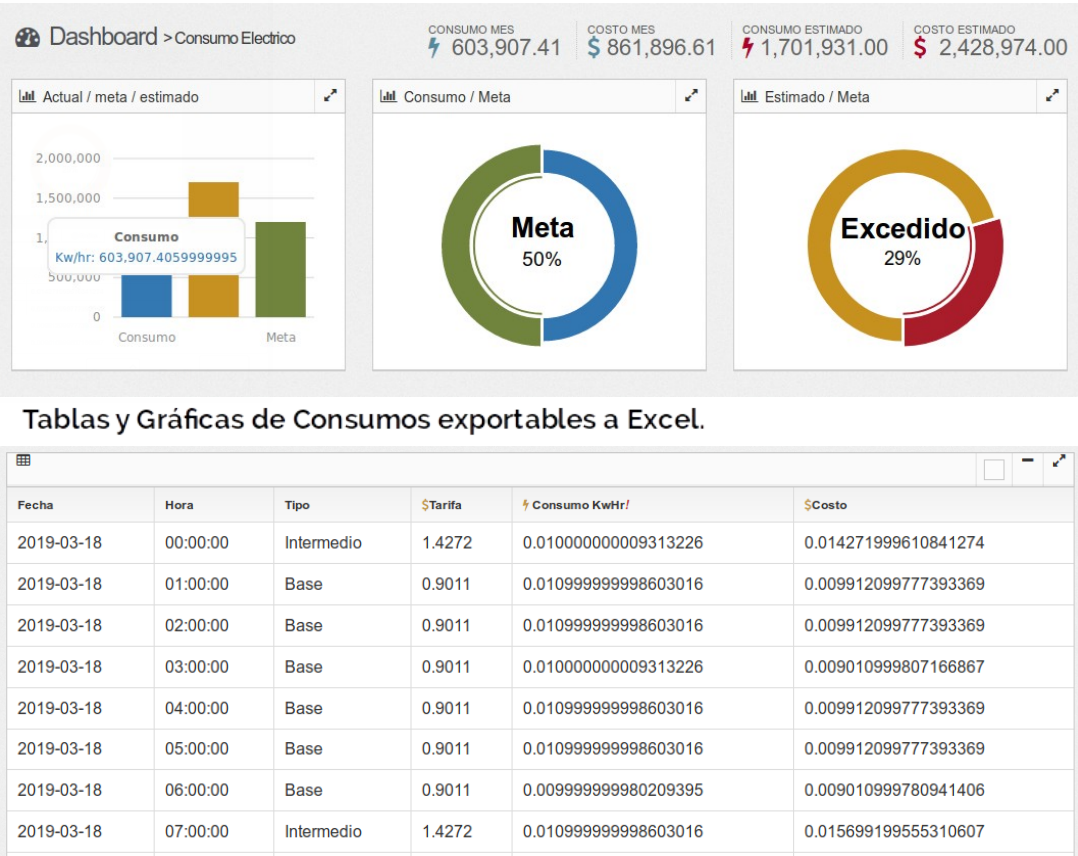1078x856 pixels.
Task: Expand the Estimado / Meta panel
Action: tap(1052, 96)
